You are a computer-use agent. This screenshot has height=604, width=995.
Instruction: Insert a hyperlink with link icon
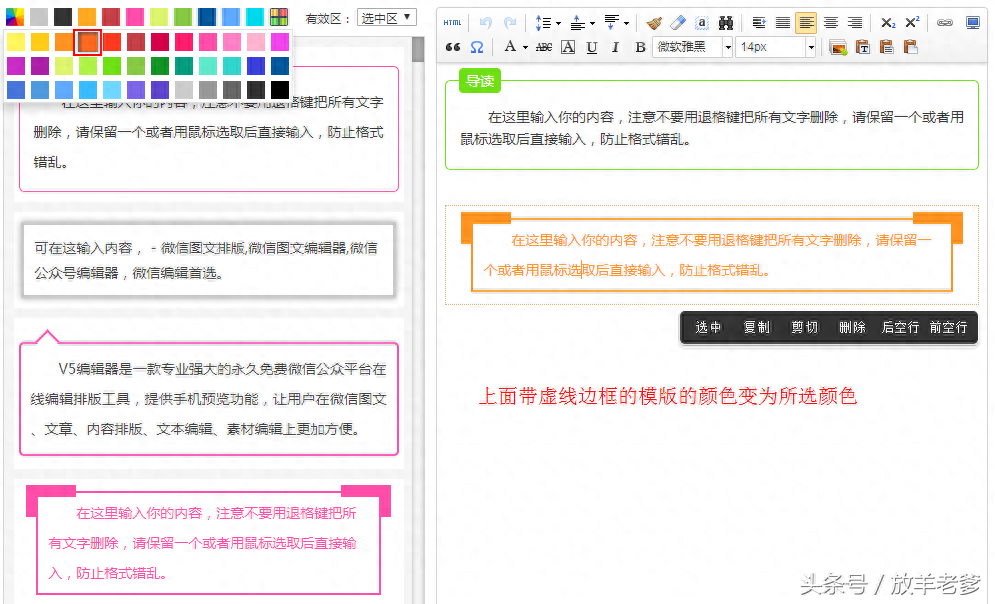click(x=944, y=23)
